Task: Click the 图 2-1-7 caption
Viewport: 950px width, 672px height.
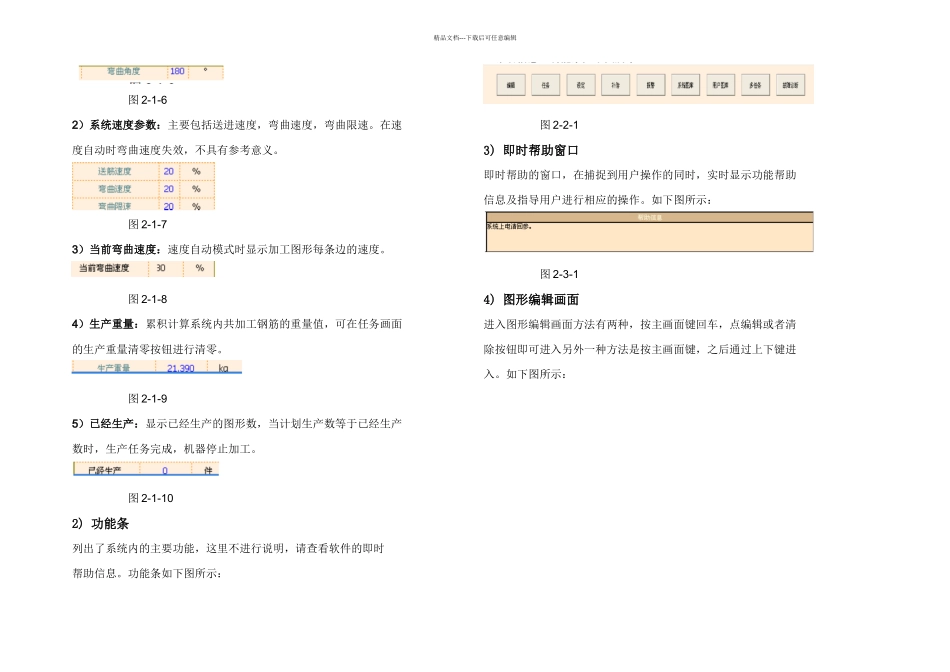Action: tap(148, 224)
